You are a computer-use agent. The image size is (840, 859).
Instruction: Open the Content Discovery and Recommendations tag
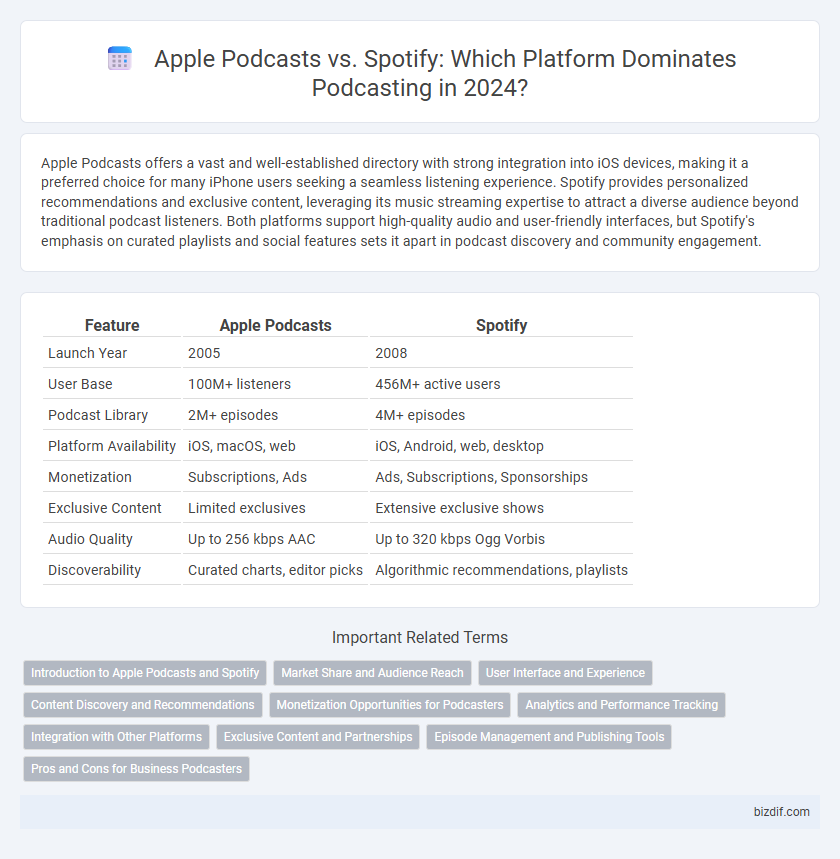[142, 705]
